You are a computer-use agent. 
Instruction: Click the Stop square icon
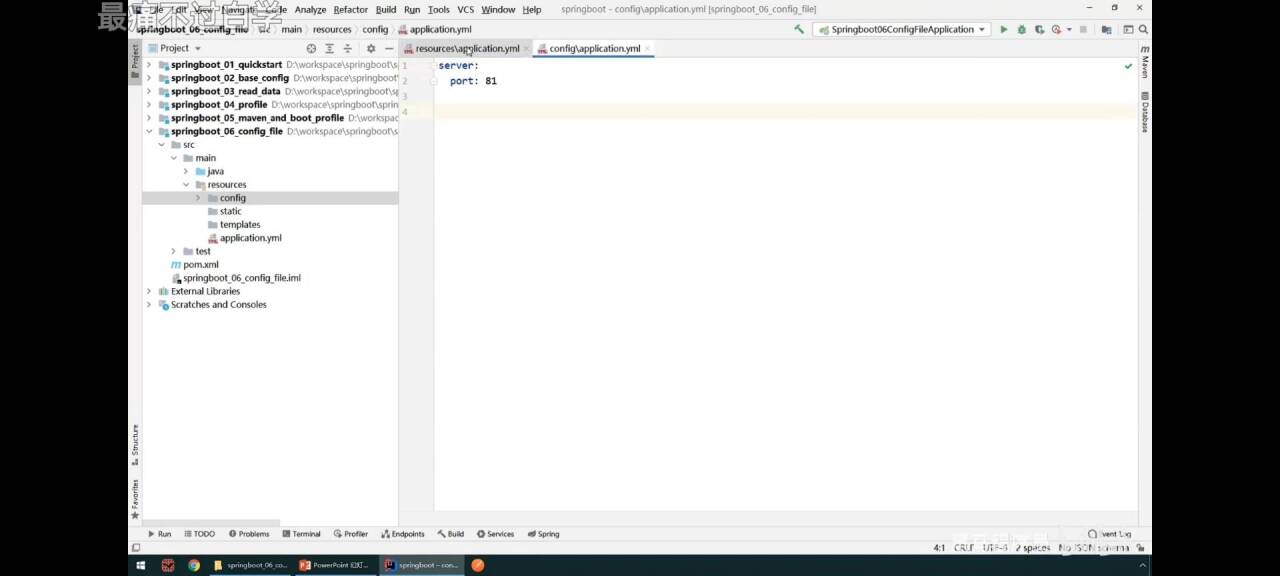(1083, 29)
